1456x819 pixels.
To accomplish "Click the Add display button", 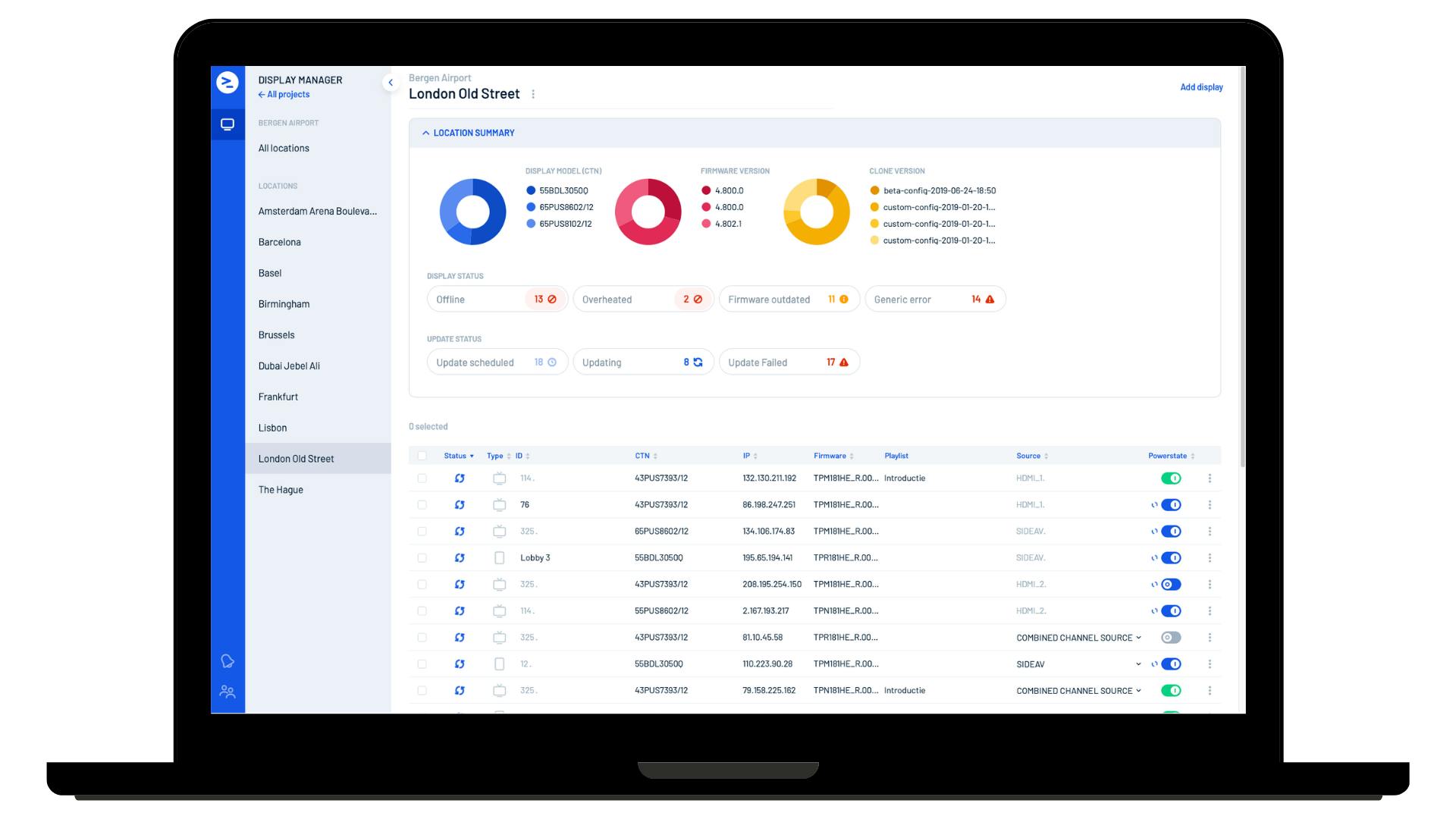I will pyautogui.click(x=1201, y=88).
